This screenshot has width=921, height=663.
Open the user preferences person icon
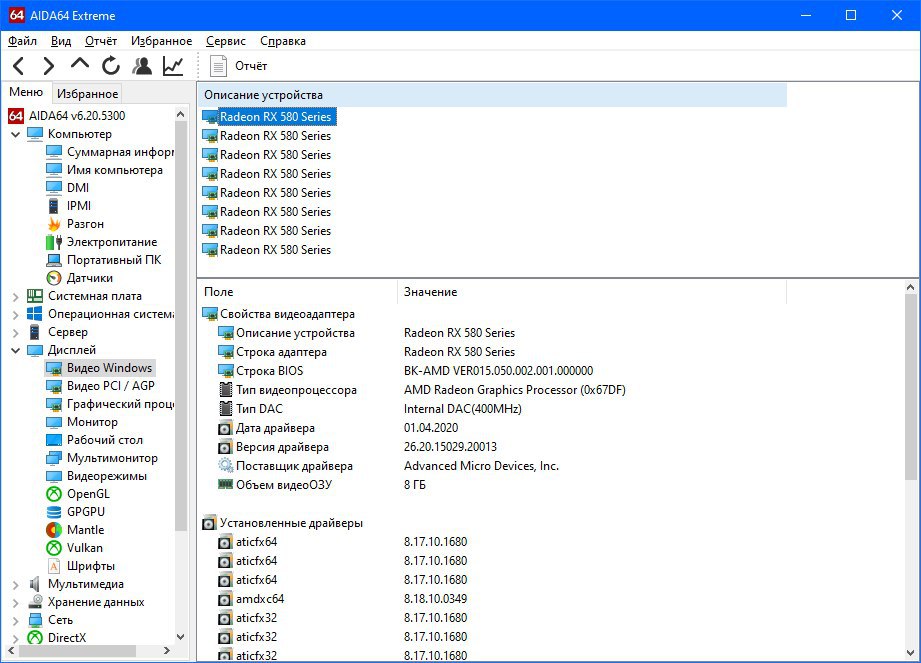click(142, 66)
